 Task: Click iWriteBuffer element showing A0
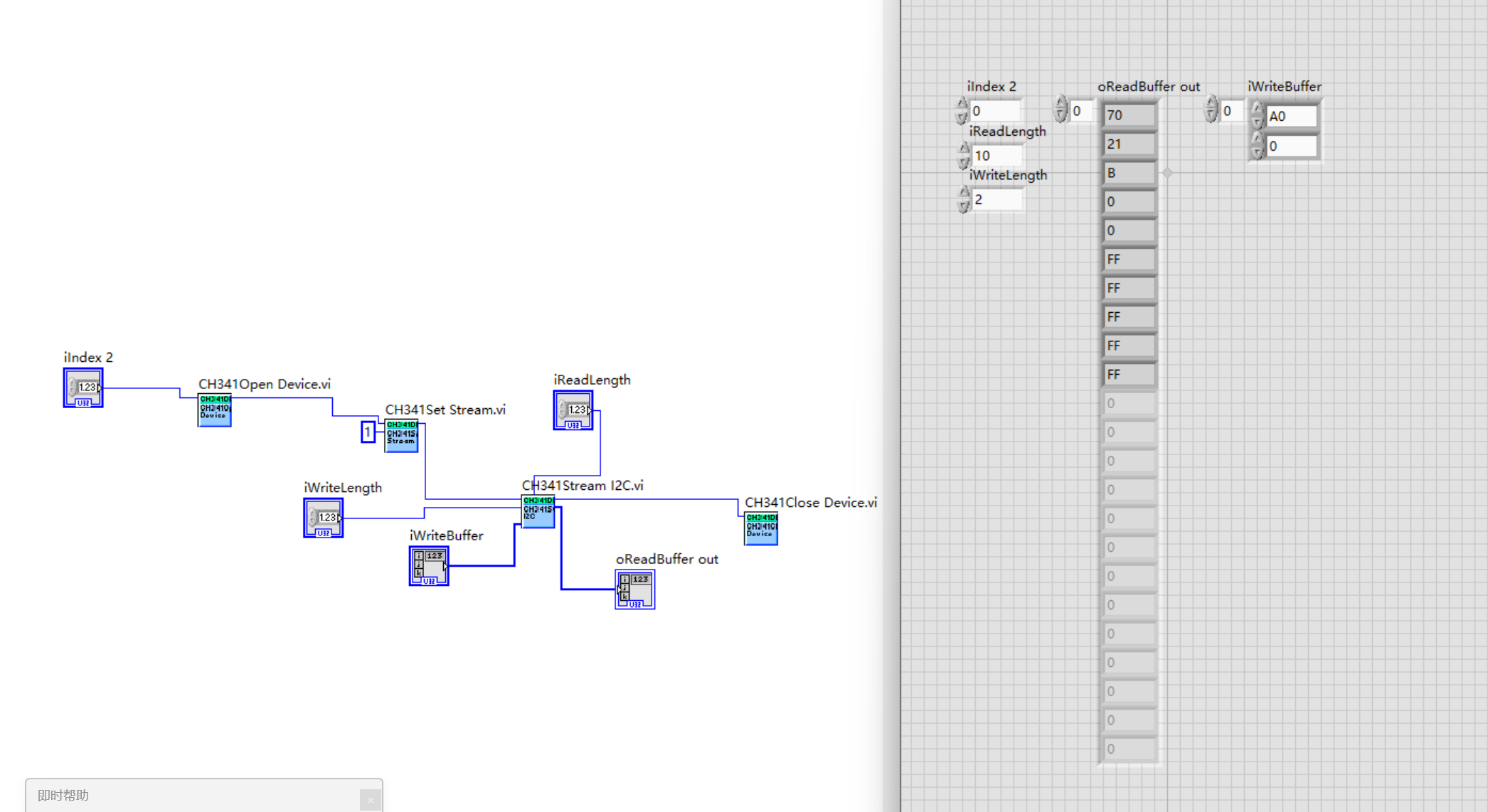pos(1291,116)
